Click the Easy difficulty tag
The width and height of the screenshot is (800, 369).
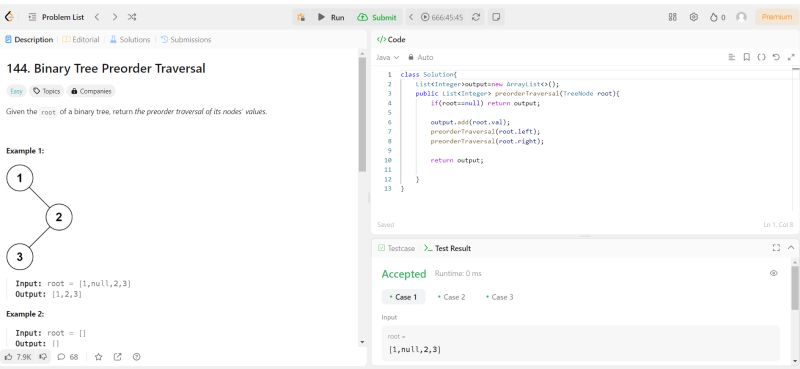(16, 91)
